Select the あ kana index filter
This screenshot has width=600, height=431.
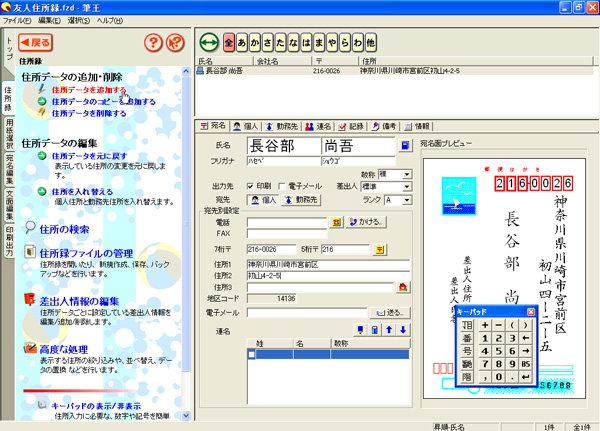(245, 43)
